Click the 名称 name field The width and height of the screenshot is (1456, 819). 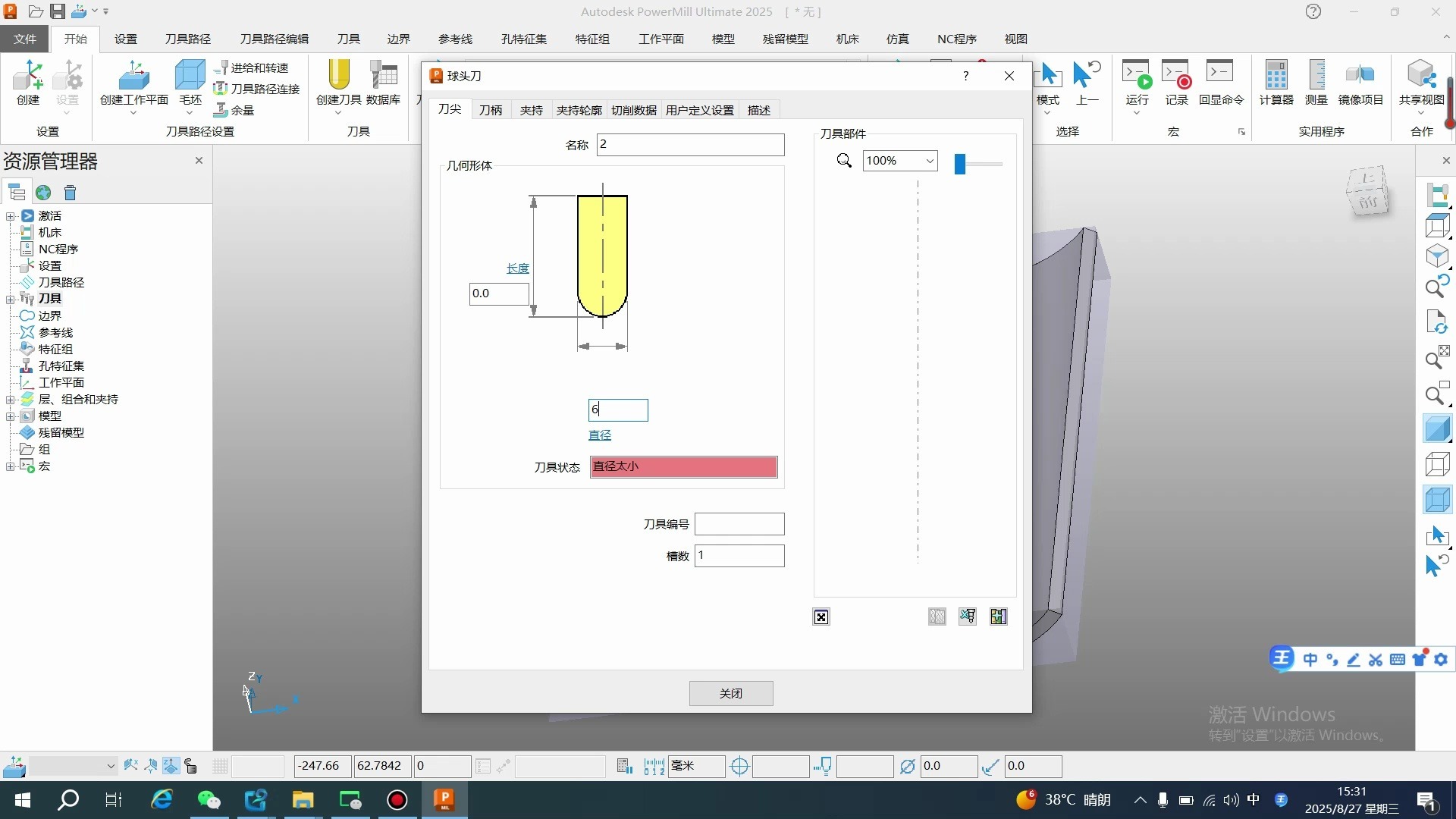click(691, 145)
